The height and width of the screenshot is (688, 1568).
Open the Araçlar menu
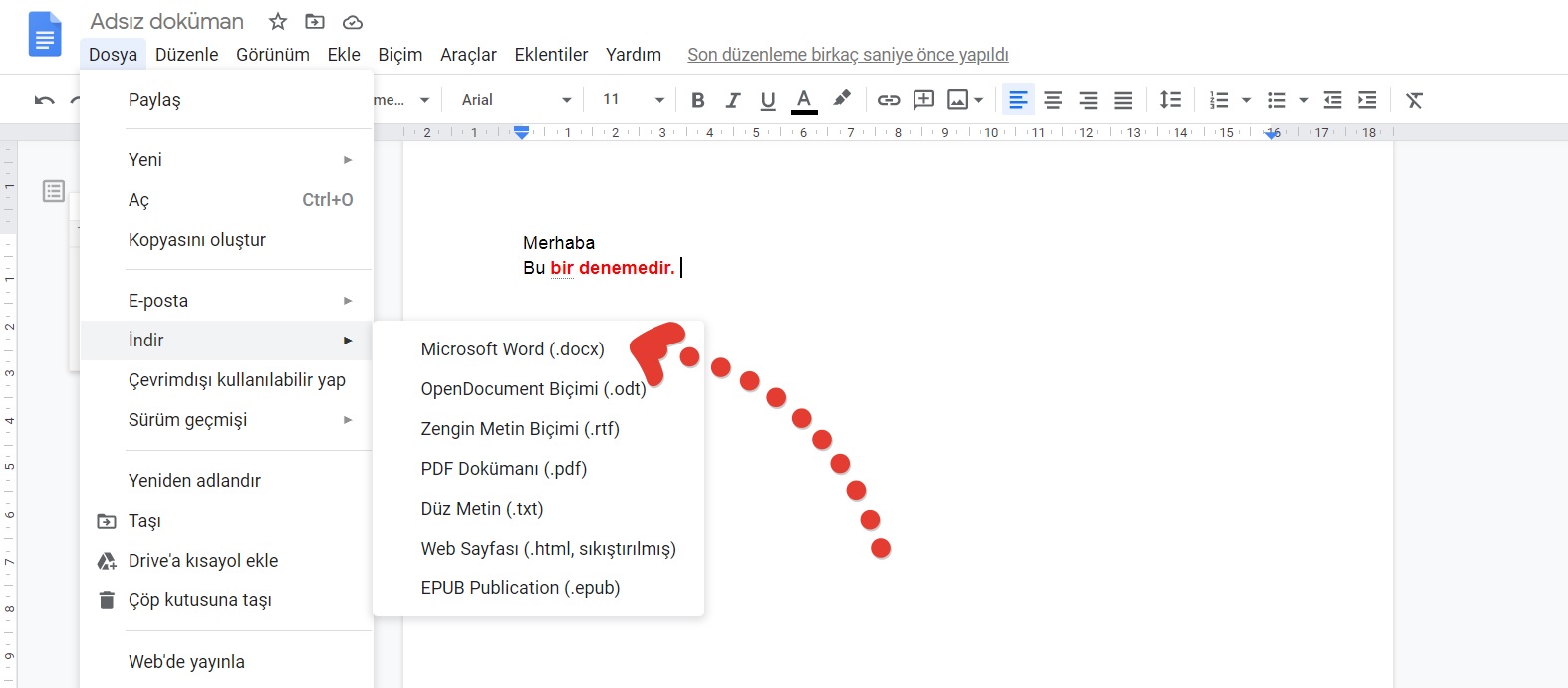pos(468,55)
